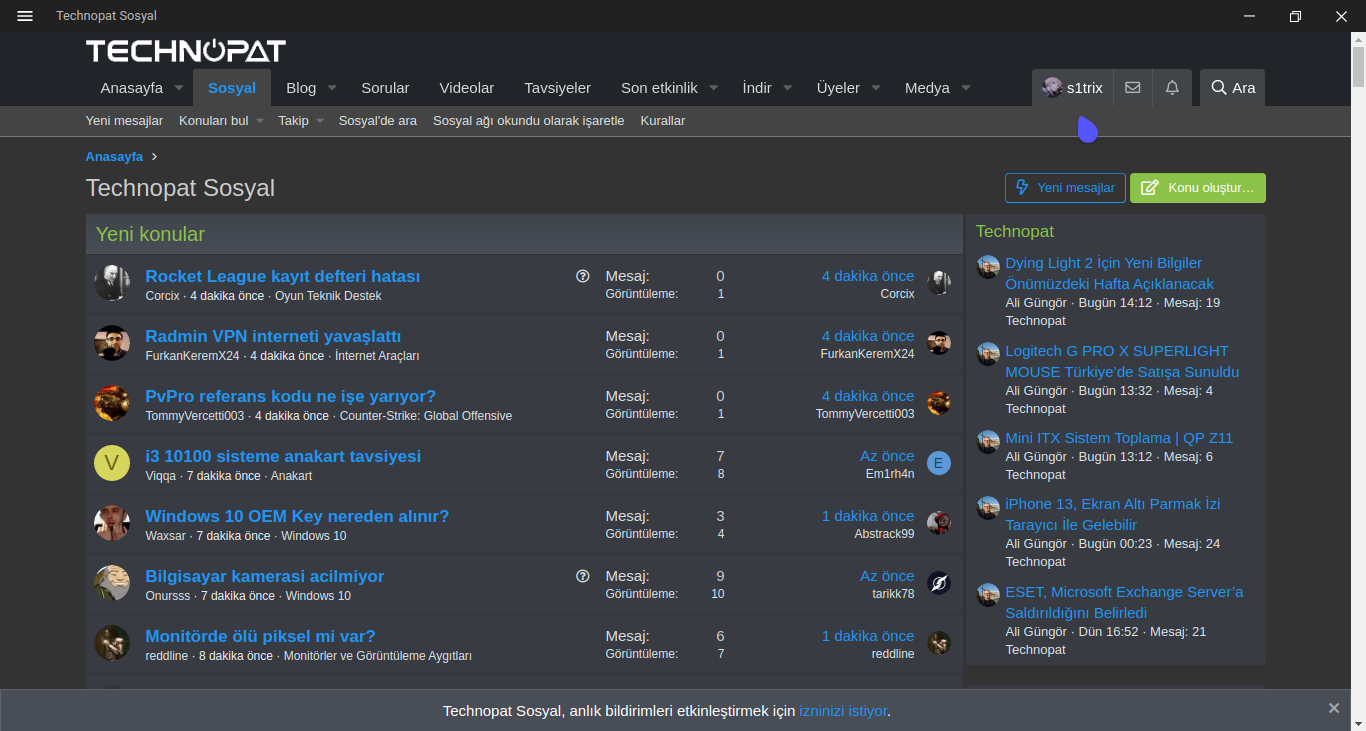Open Corcix's avatar beside the Rocket League thread
The image size is (1366, 731).
tap(112, 283)
